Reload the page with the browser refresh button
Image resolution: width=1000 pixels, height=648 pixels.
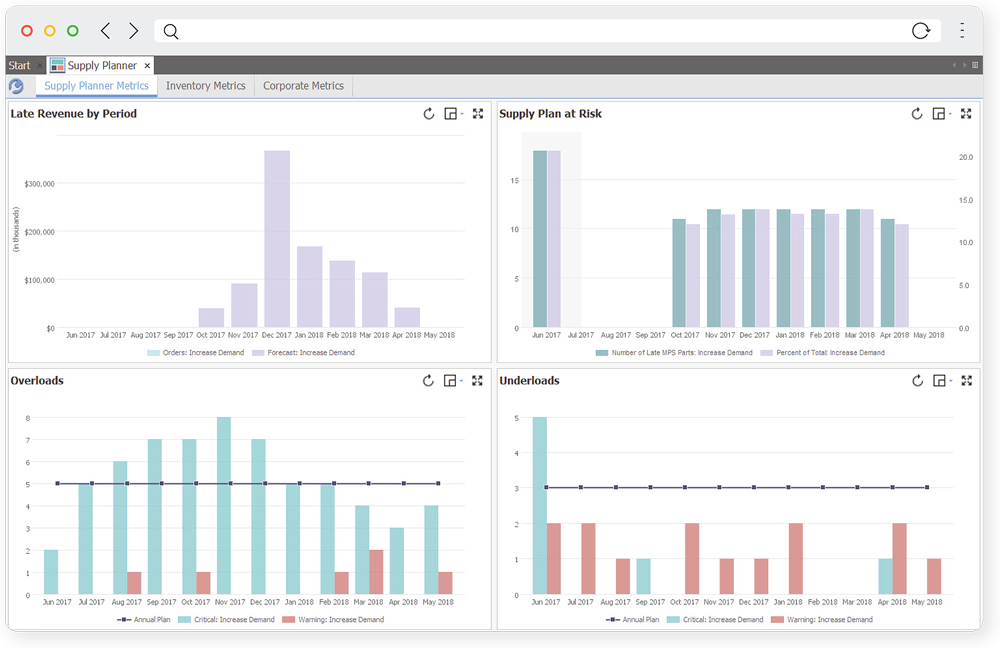[x=921, y=31]
